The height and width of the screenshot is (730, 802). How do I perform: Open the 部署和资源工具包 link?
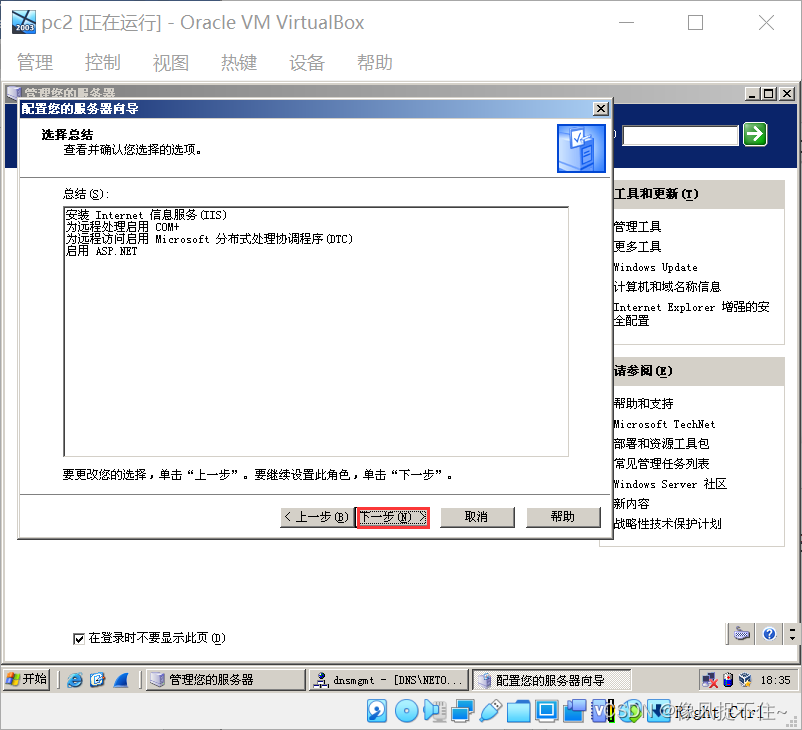[661, 444]
